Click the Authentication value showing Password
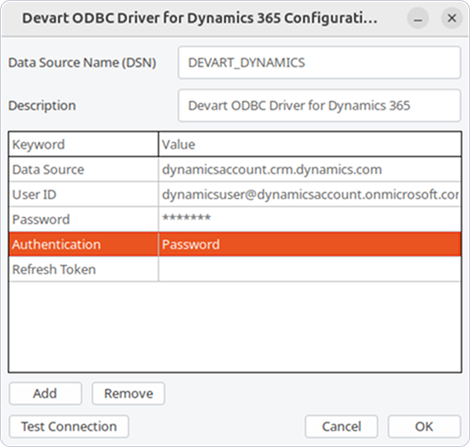Image resolution: width=470 pixels, height=447 pixels. (310, 244)
